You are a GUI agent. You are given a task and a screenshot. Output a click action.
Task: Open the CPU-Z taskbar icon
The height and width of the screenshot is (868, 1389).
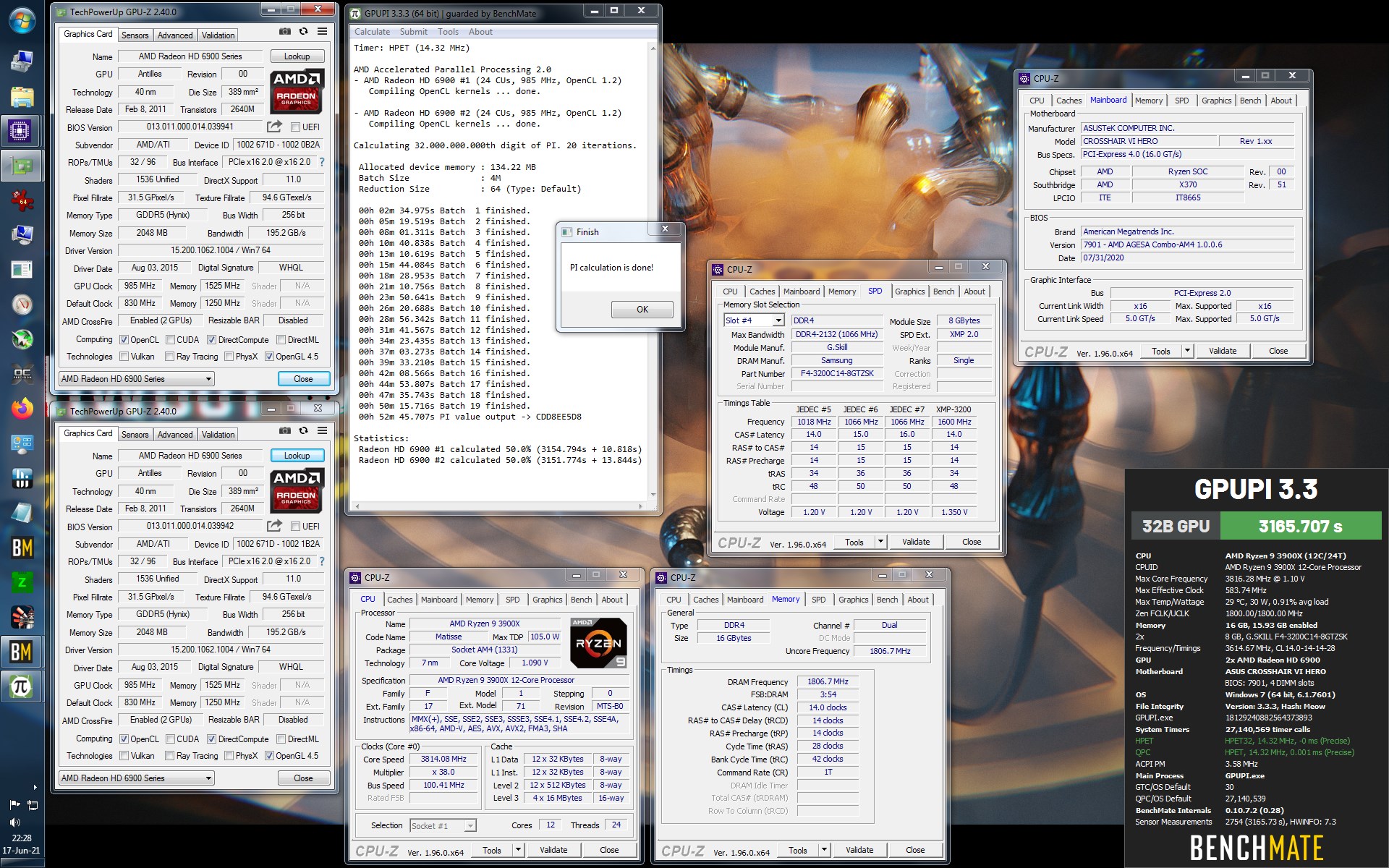click(22, 131)
